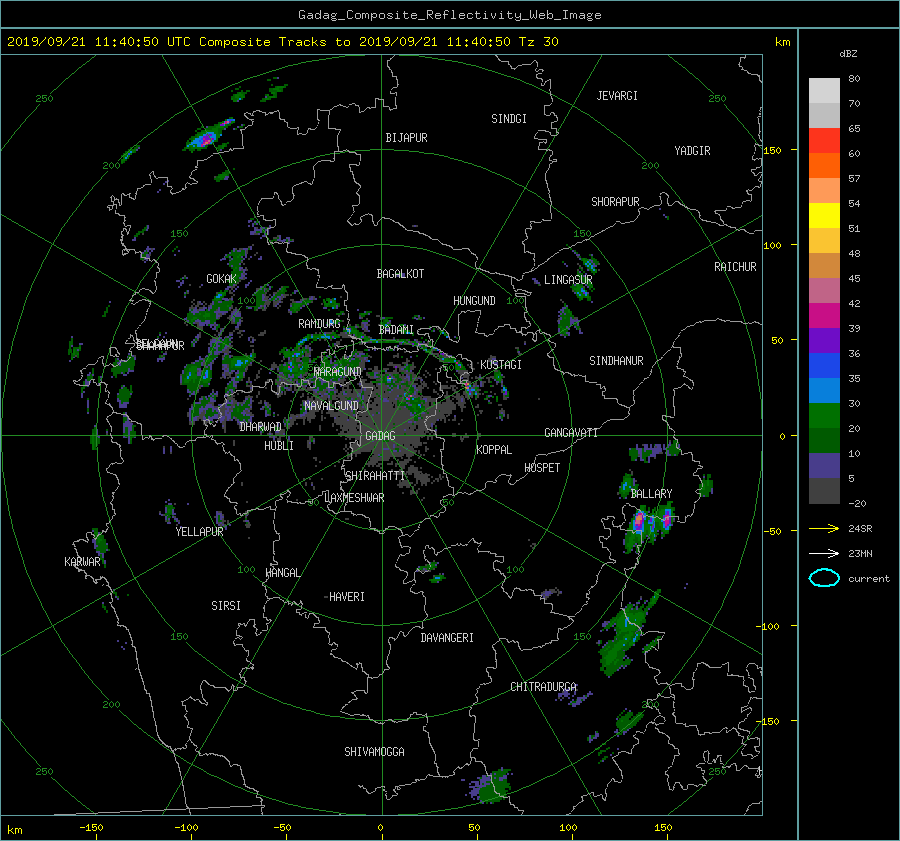900x841 pixels.
Task: Click the BIJAPUR city label
Action: tap(406, 138)
